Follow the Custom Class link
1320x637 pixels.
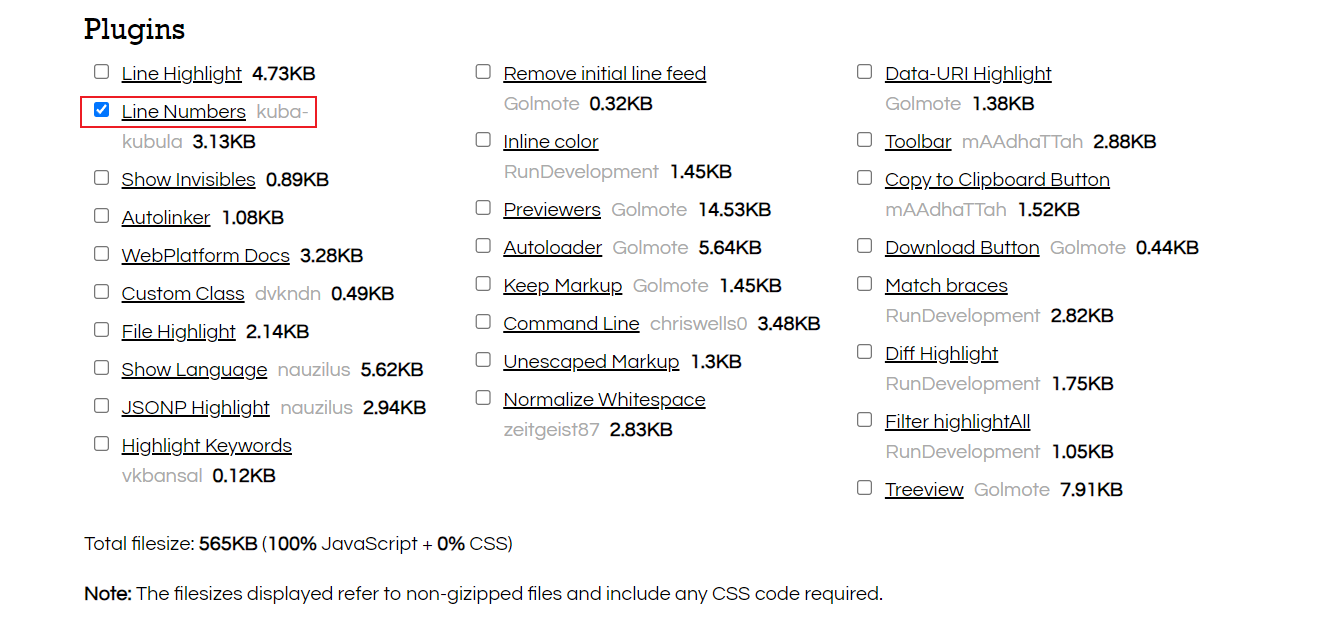(183, 294)
